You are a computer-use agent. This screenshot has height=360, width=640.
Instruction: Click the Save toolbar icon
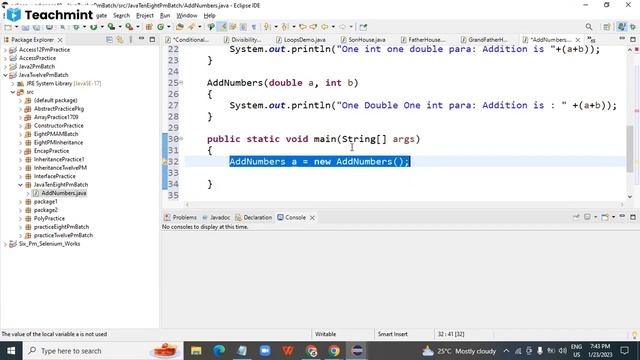click(x=25, y=27)
